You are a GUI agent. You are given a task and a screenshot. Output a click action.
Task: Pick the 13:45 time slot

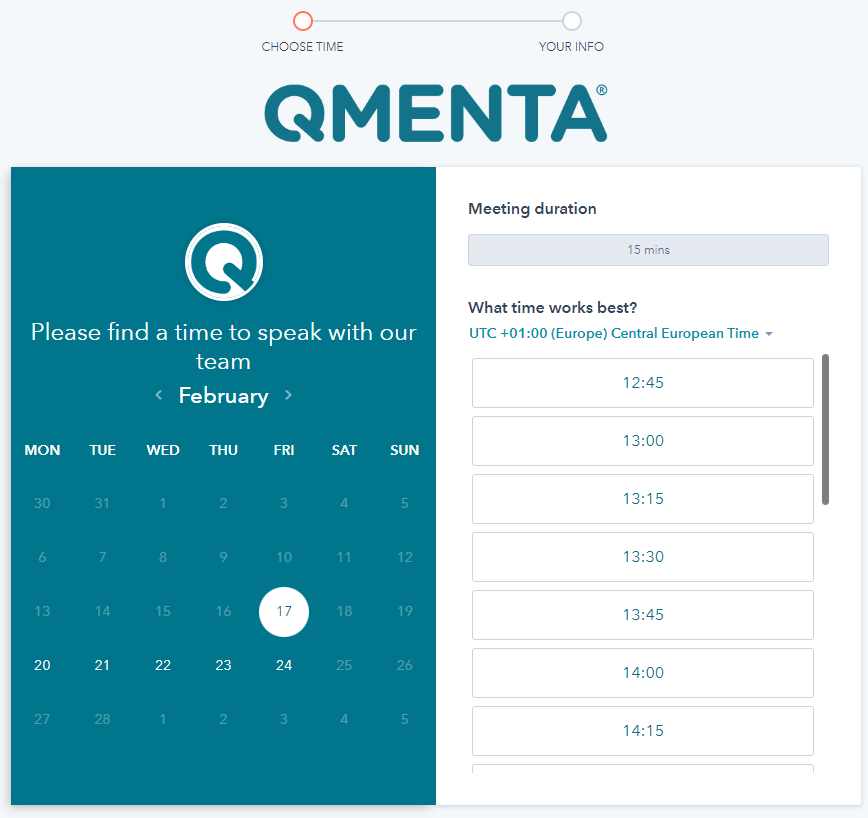tap(643, 615)
